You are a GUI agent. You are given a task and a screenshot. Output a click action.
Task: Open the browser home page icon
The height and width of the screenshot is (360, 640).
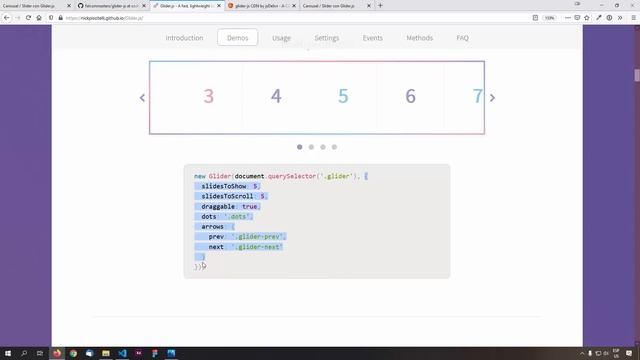point(39,18)
